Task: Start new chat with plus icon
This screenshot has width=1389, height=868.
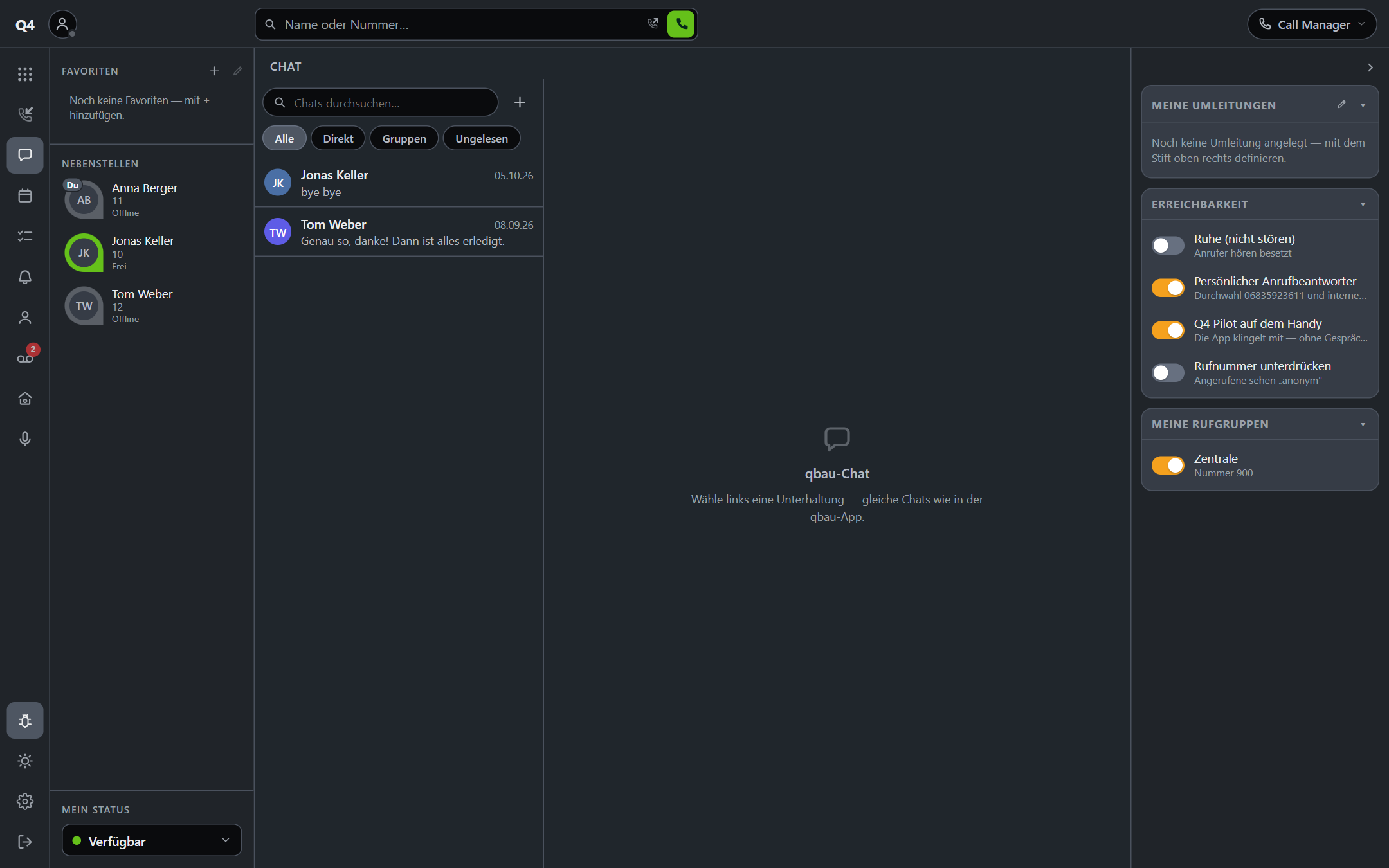Action: (520, 102)
